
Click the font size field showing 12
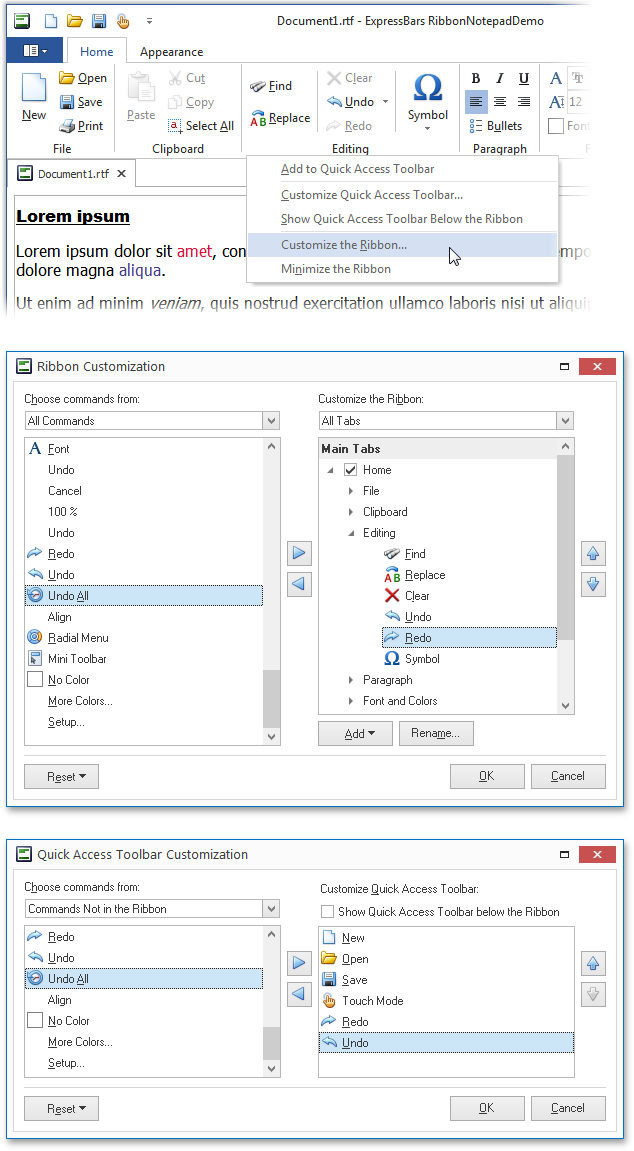point(576,102)
